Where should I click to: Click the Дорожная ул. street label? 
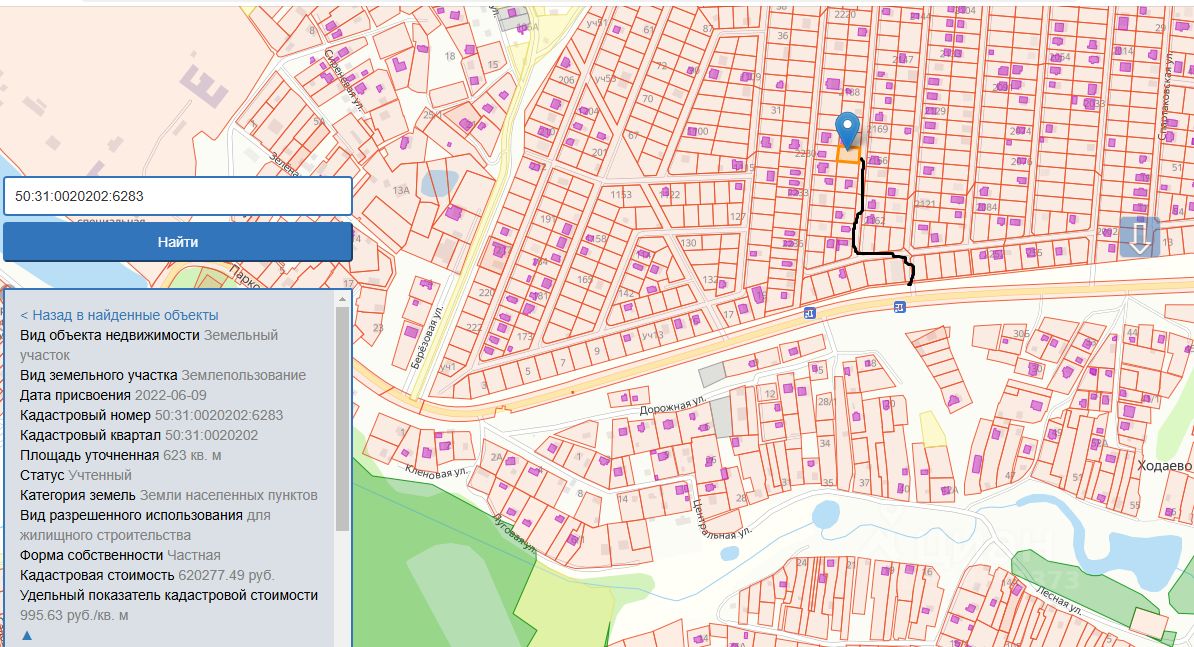point(673,403)
